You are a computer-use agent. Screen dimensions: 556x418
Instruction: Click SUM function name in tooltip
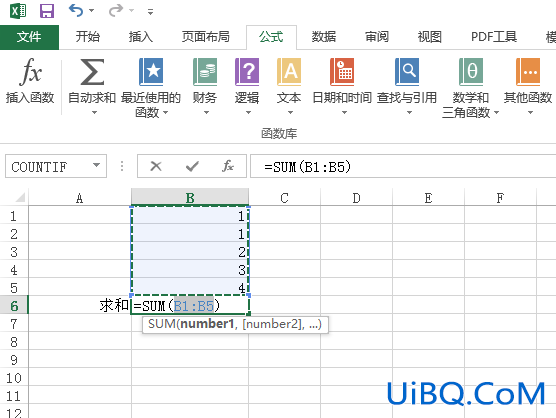click(162, 324)
